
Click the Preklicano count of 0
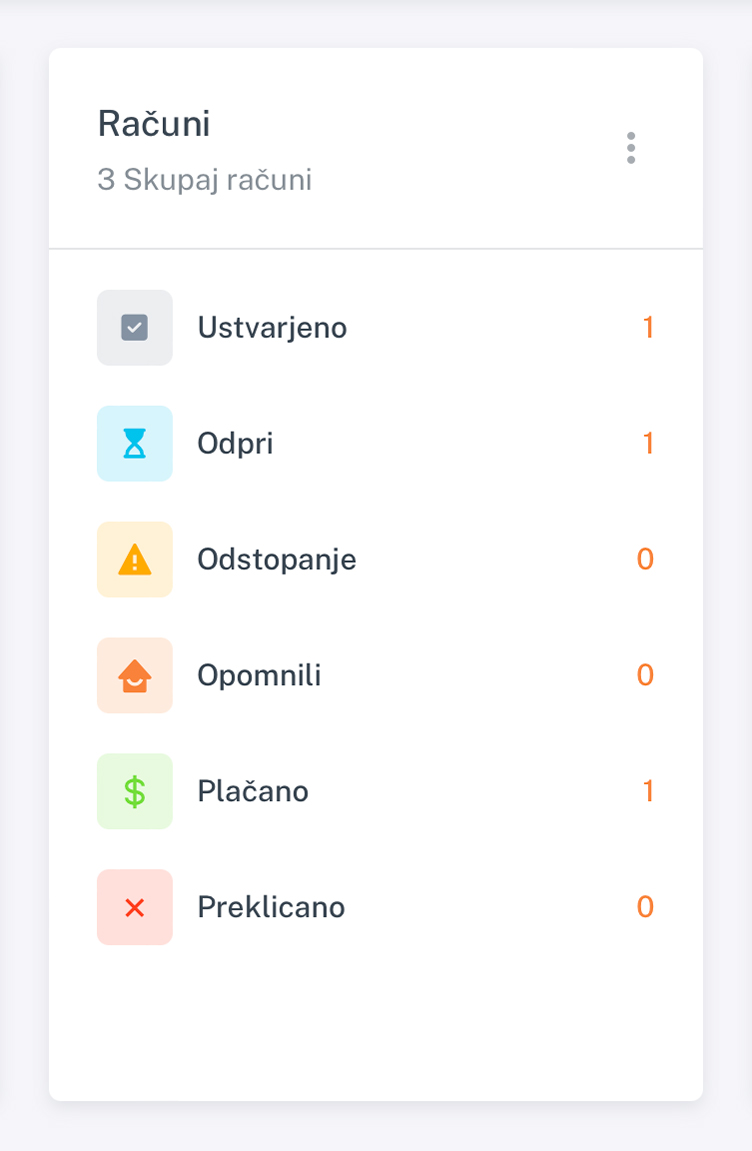645,907
